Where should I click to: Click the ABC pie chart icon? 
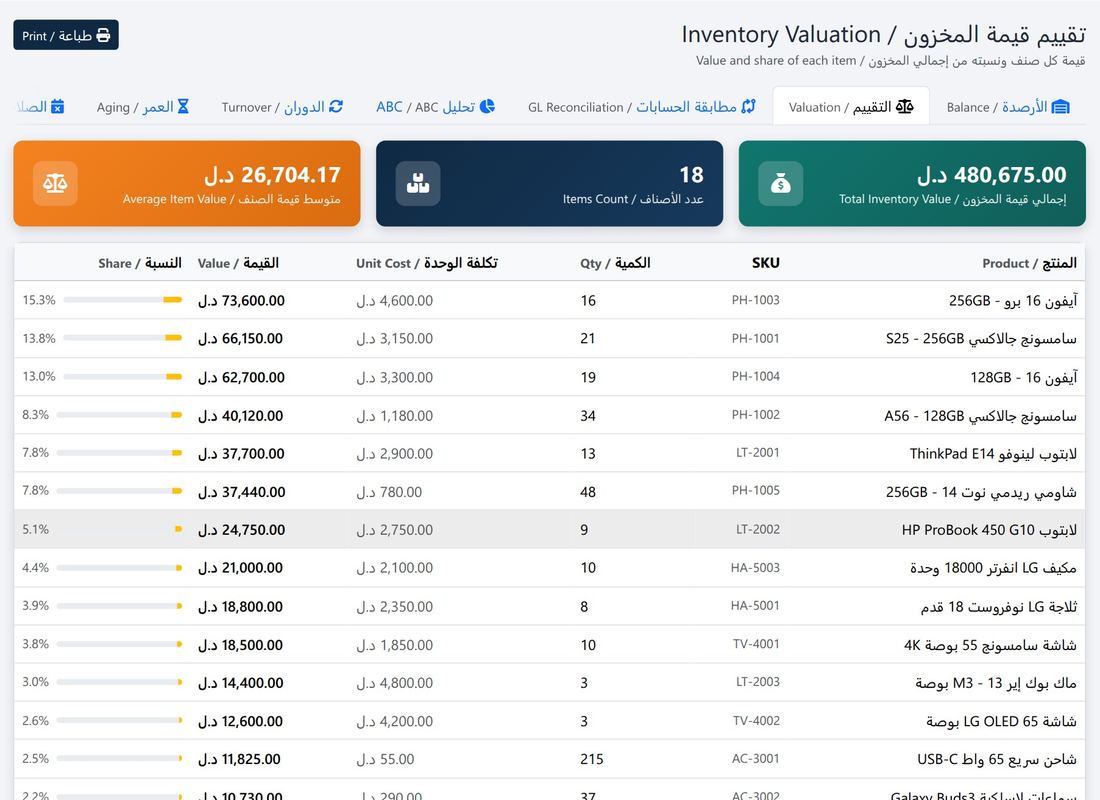pyautogui.click(x=488, y=106)
